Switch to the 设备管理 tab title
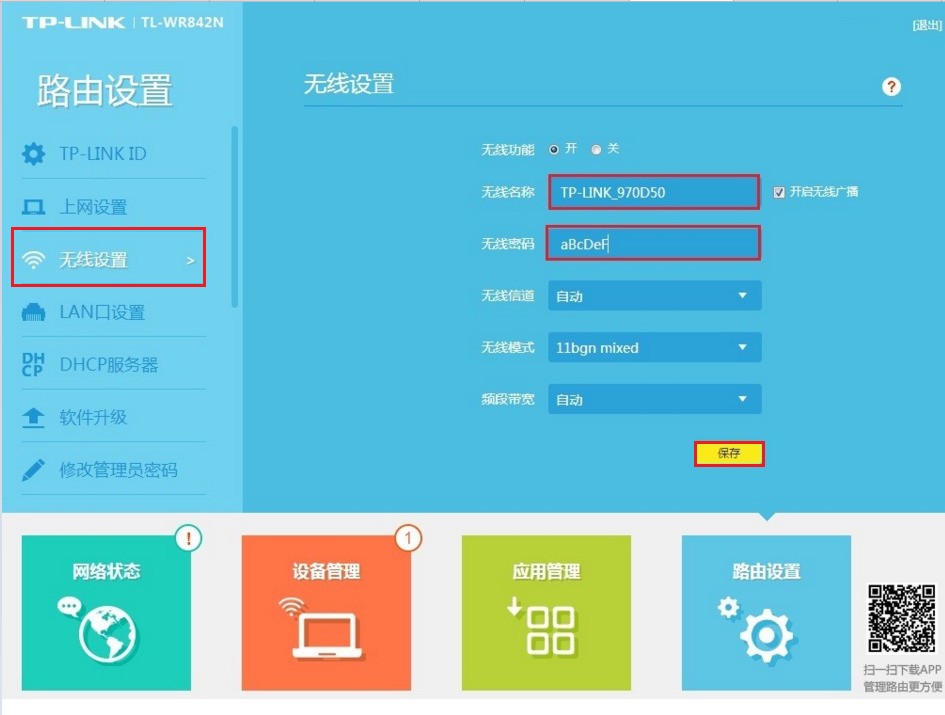This screenshot has width=945, height=715. [326, 571]
